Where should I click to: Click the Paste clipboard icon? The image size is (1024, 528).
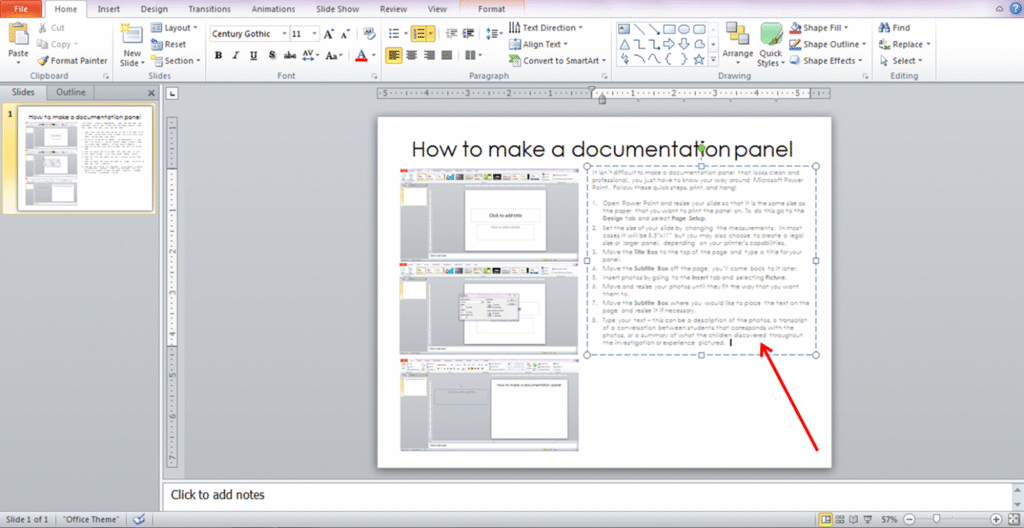click(x=18, y=34)
